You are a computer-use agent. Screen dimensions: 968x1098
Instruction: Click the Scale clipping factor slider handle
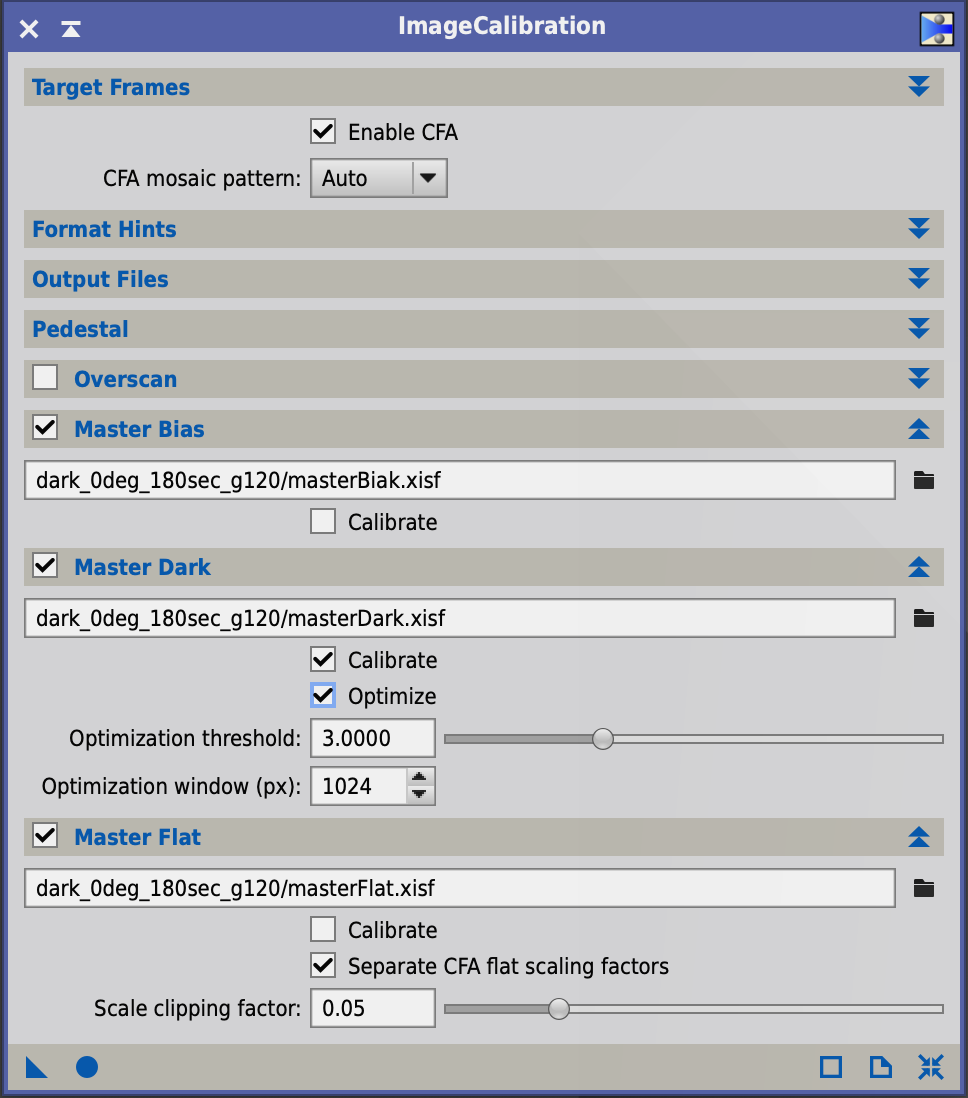(559, 1009)
